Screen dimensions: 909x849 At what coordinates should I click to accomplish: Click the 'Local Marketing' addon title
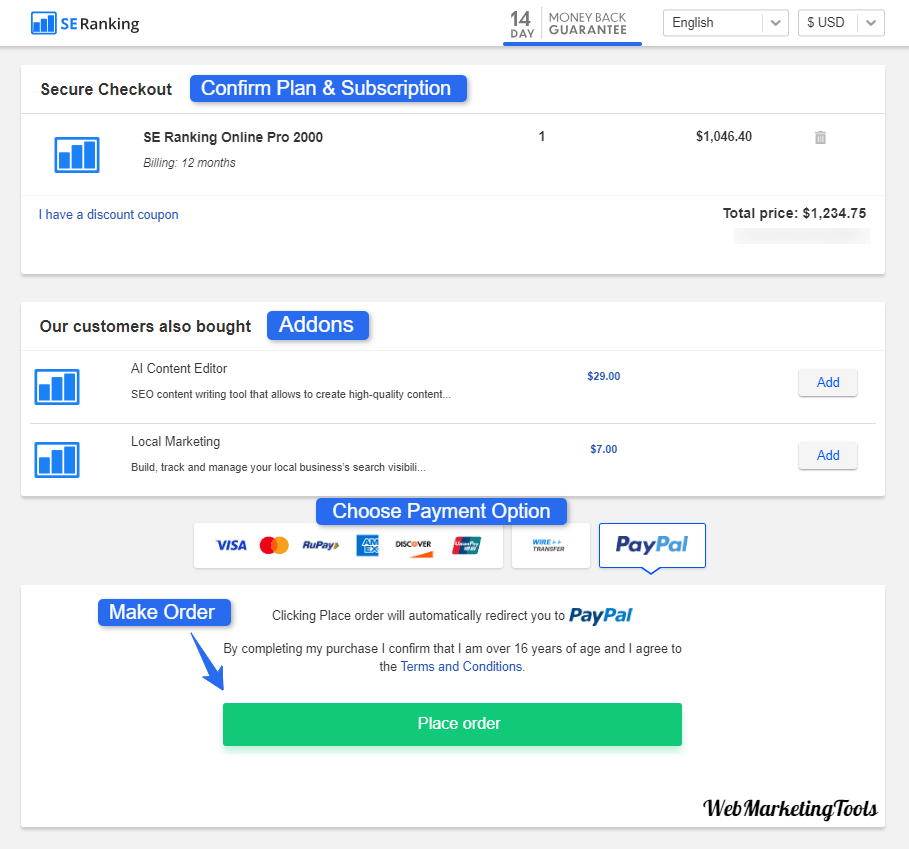click(x=175, y=442)
